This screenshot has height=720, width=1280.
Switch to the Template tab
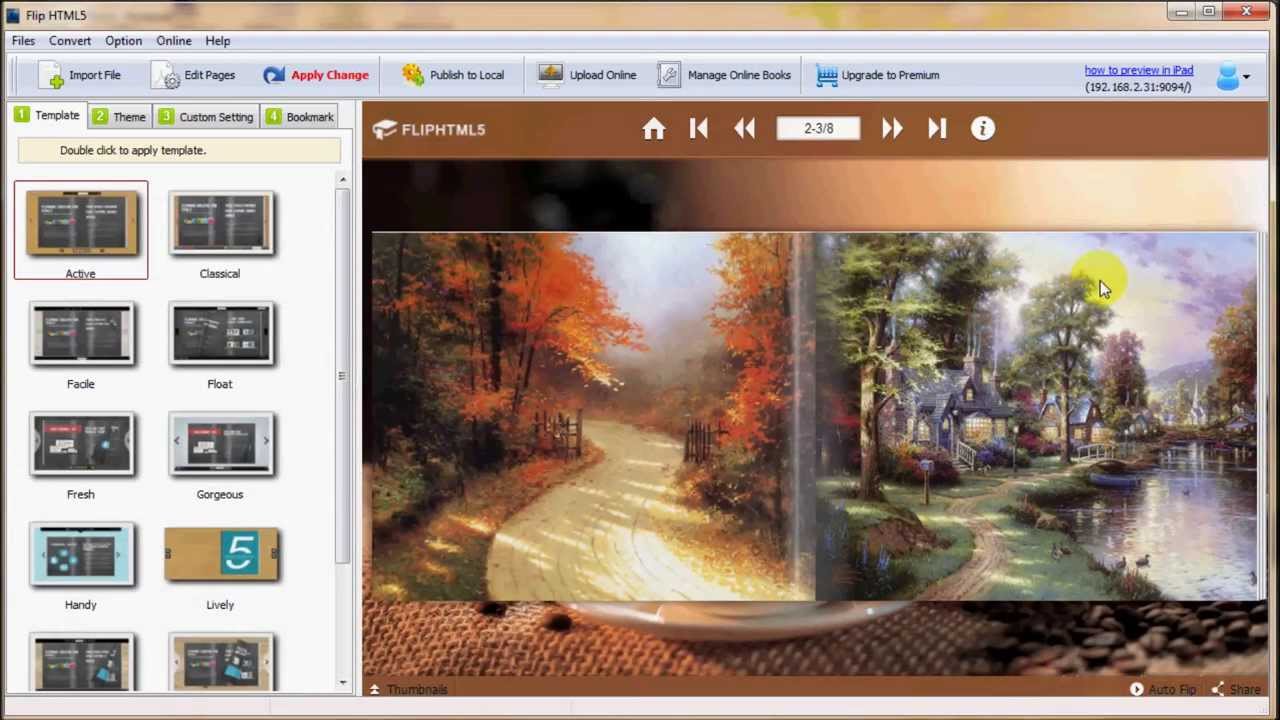click(47, 116)
